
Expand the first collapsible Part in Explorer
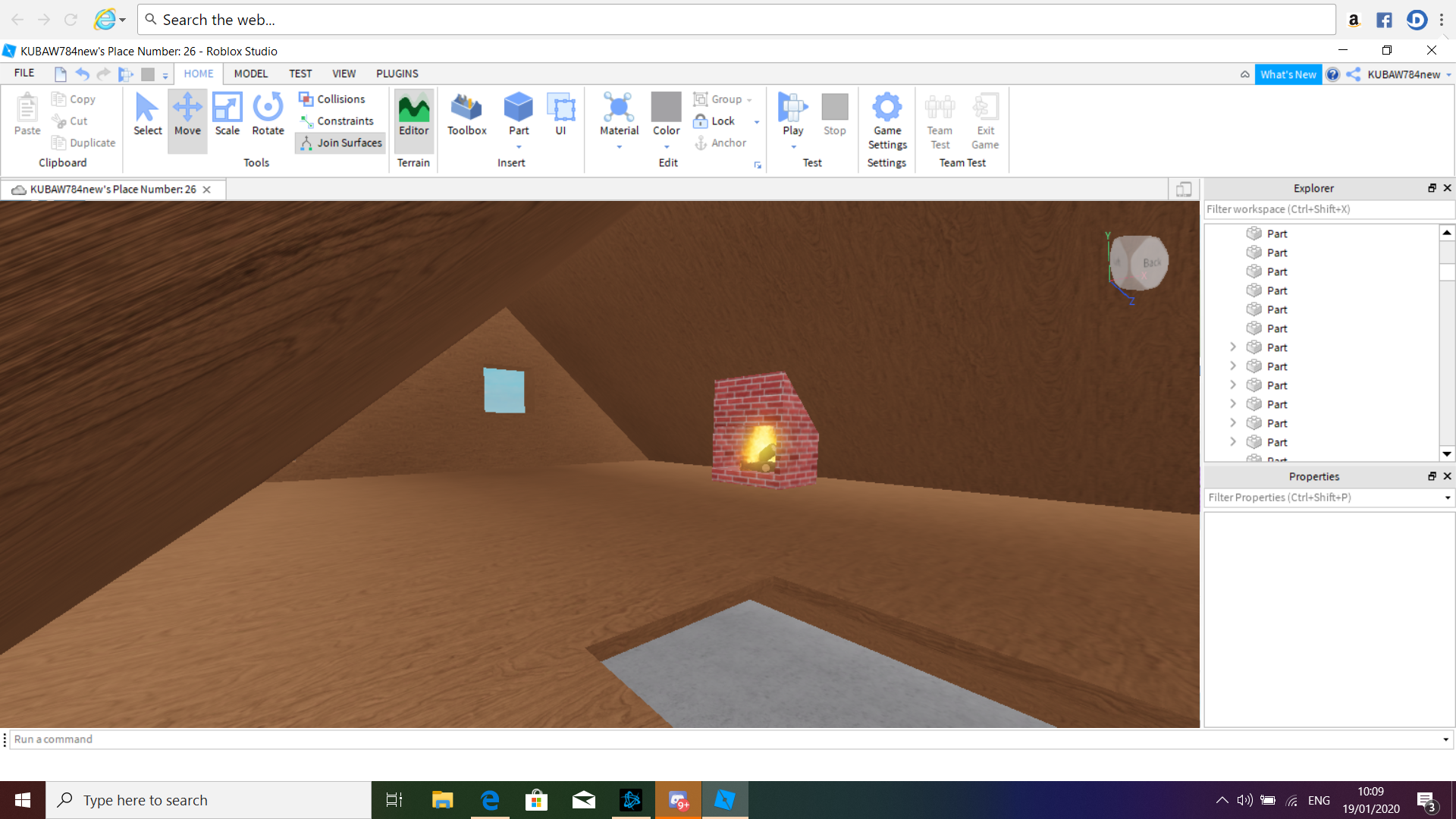(1233, 347)
